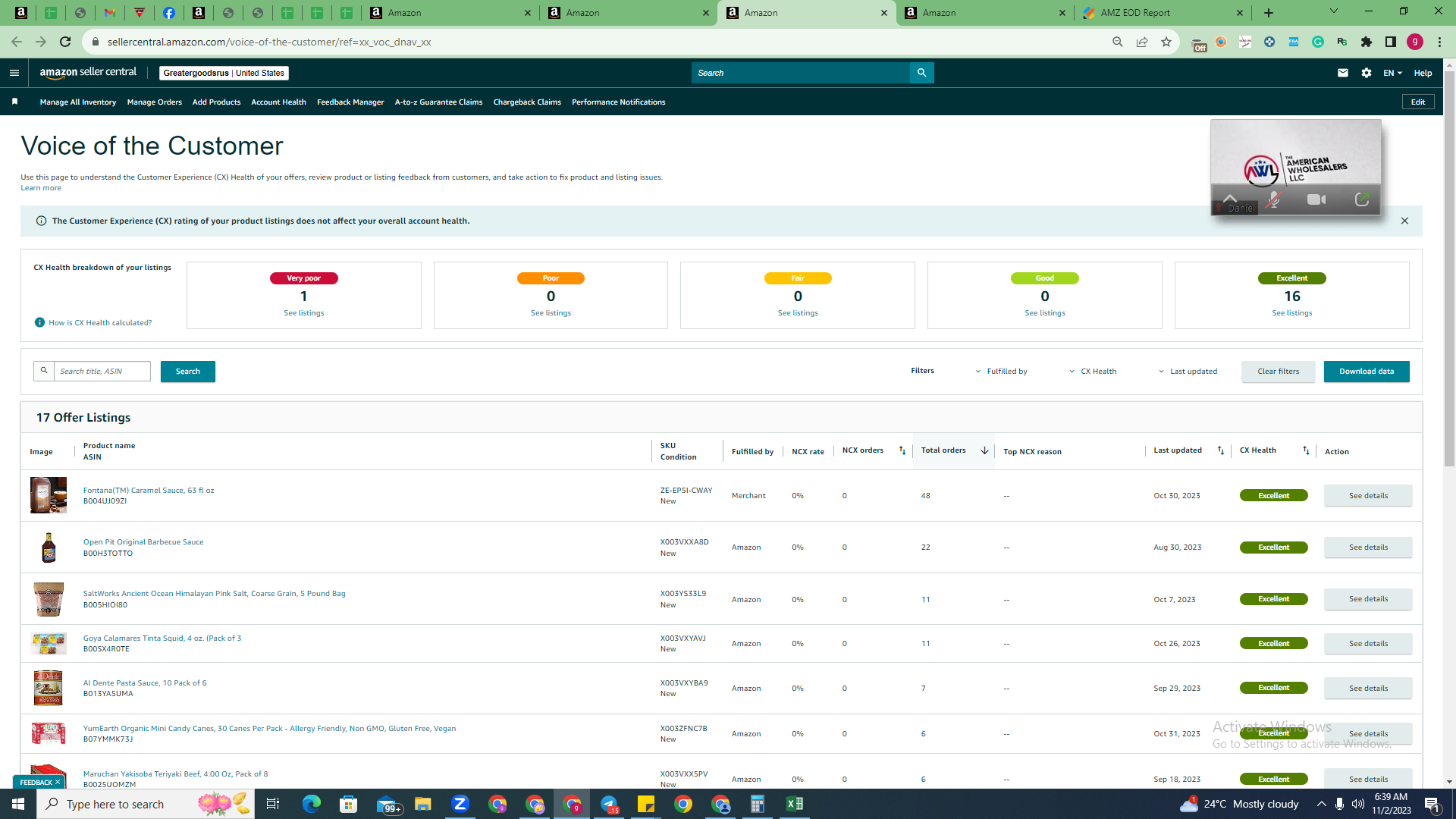Open Account Health page
The height and width of the screenshot is (819, 1456).
point(278,102)
